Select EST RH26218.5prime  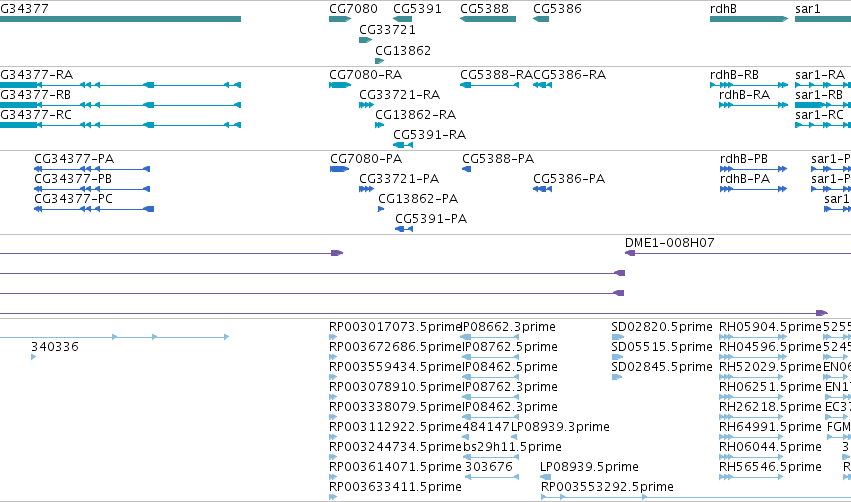(x=752, y=418)
